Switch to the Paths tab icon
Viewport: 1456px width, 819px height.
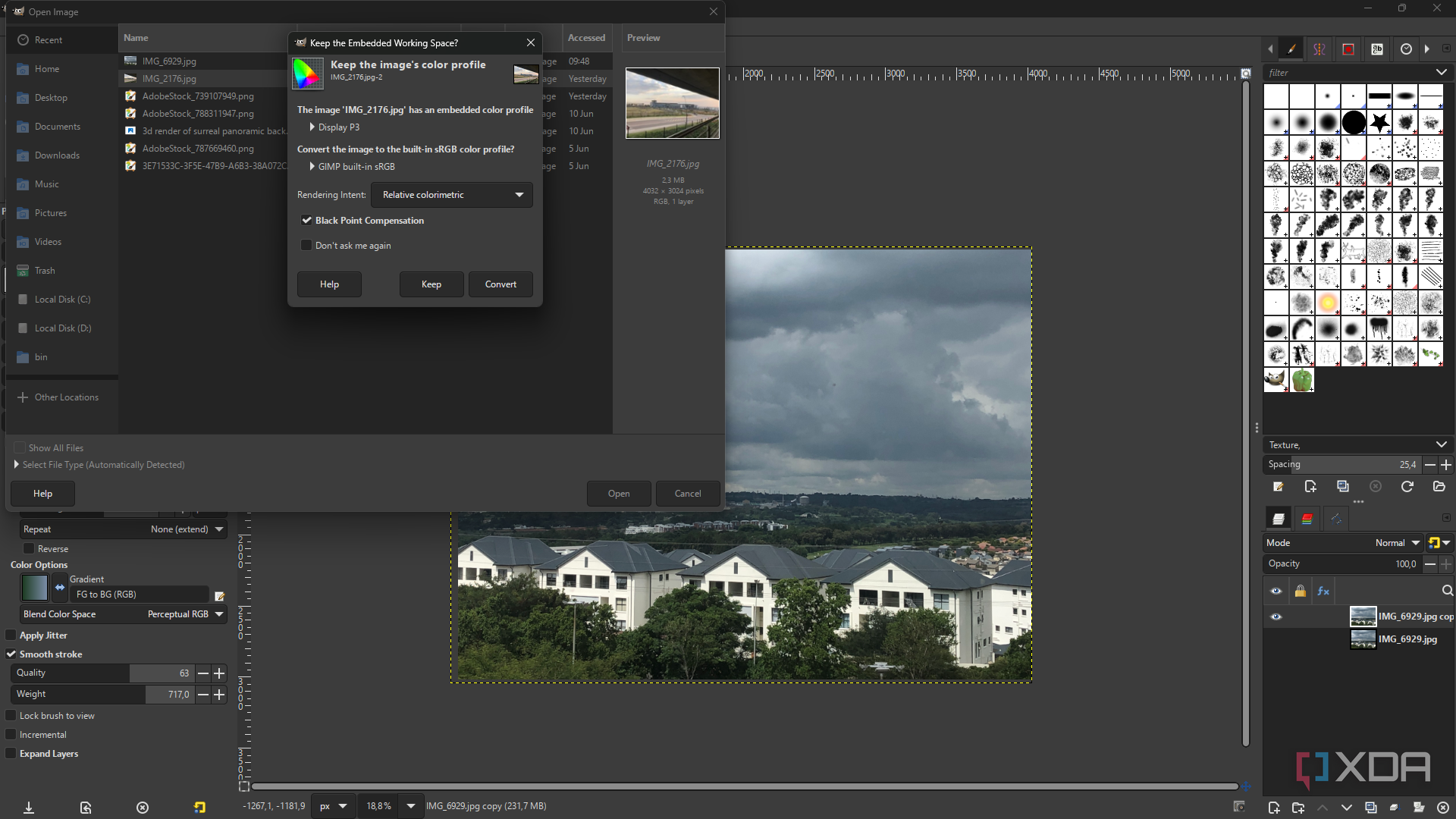pos(1336,519)
